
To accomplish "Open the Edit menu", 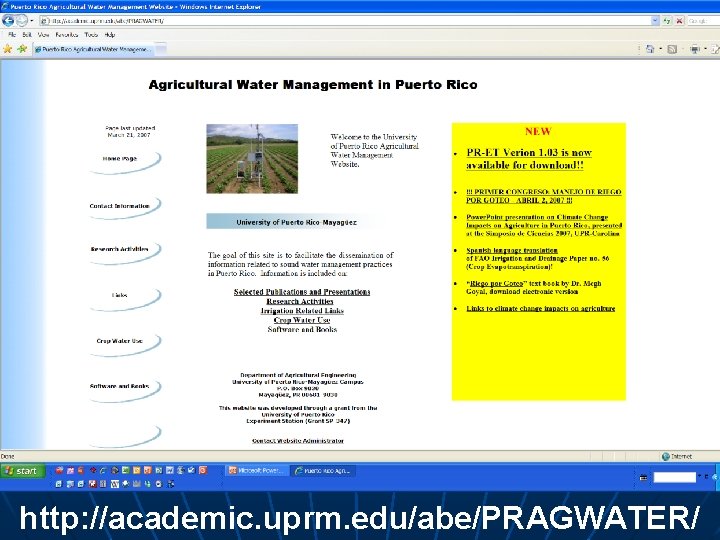I will pos(27,34).
